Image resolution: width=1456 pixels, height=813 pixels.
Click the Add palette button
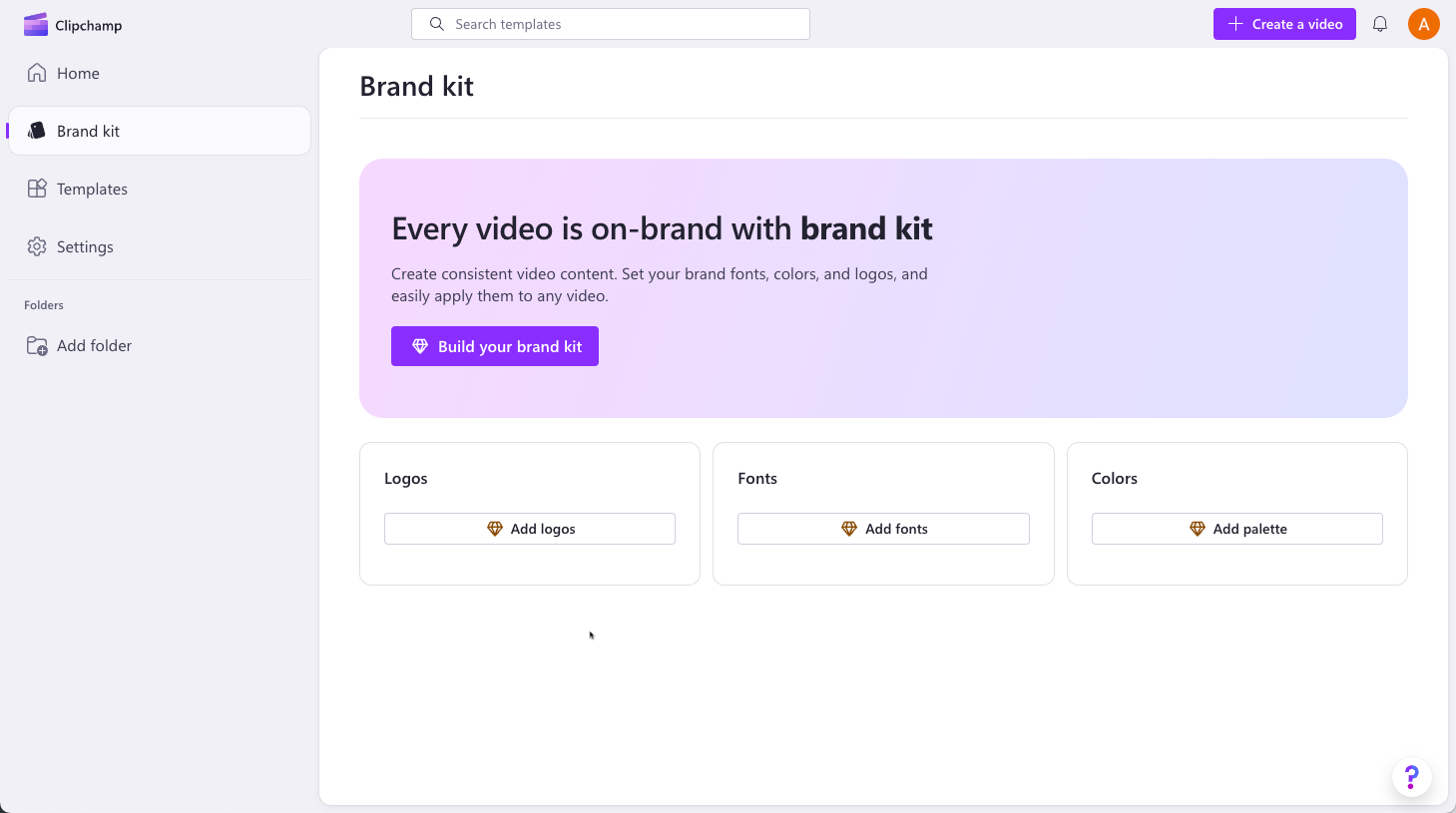[x=1236, y=529]
